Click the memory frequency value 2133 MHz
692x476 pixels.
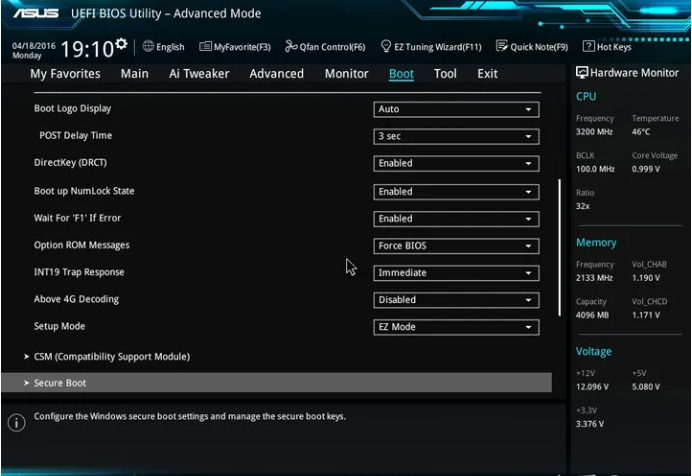pos(594,278)
